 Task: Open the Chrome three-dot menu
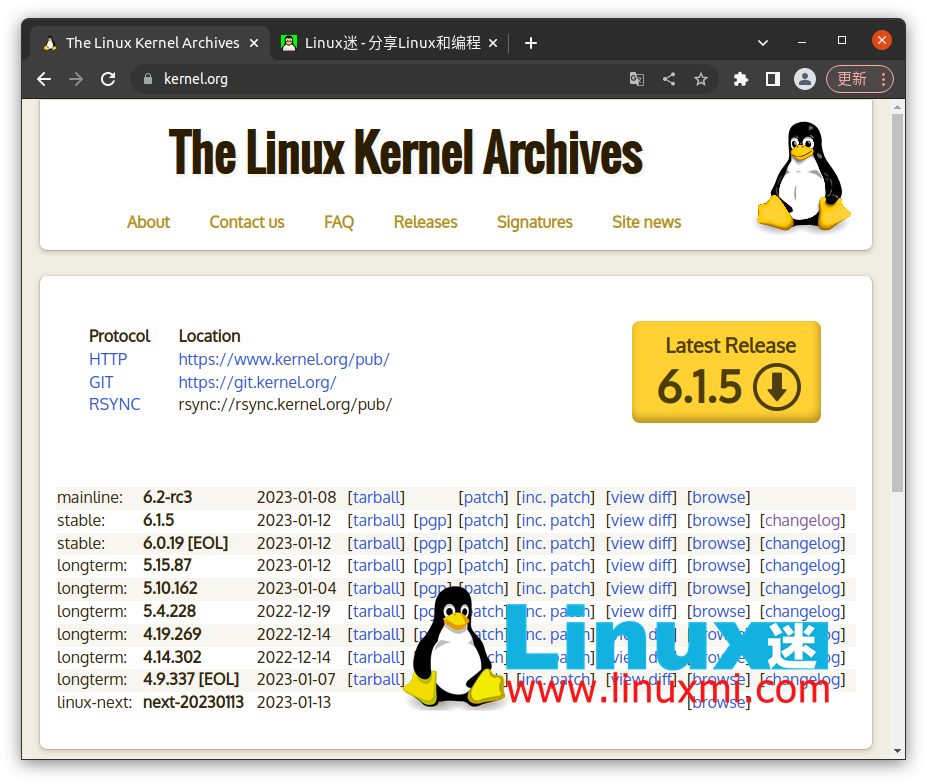coord(883,79)
